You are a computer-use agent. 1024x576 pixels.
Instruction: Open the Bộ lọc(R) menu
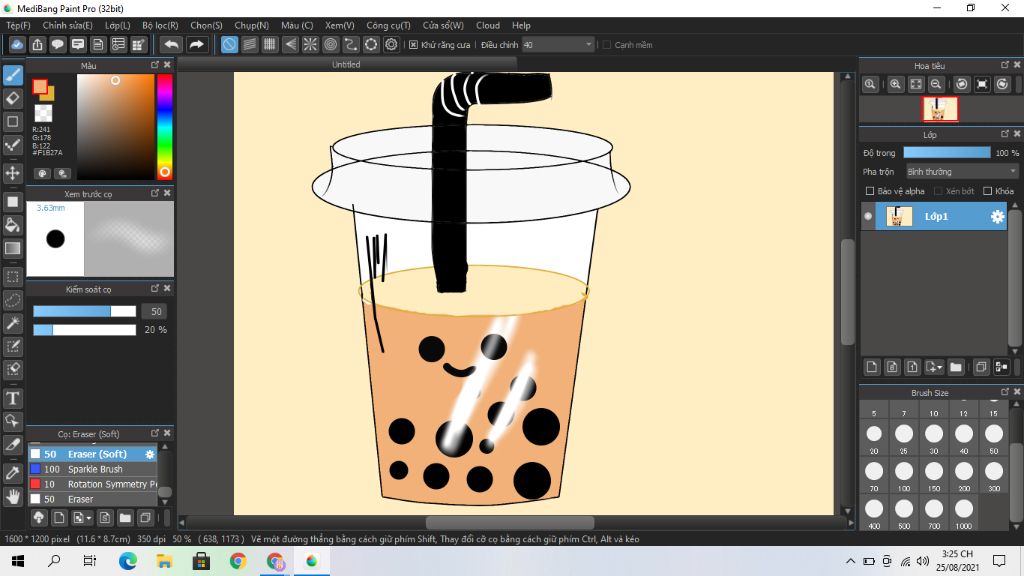click(x=160, y=25)
